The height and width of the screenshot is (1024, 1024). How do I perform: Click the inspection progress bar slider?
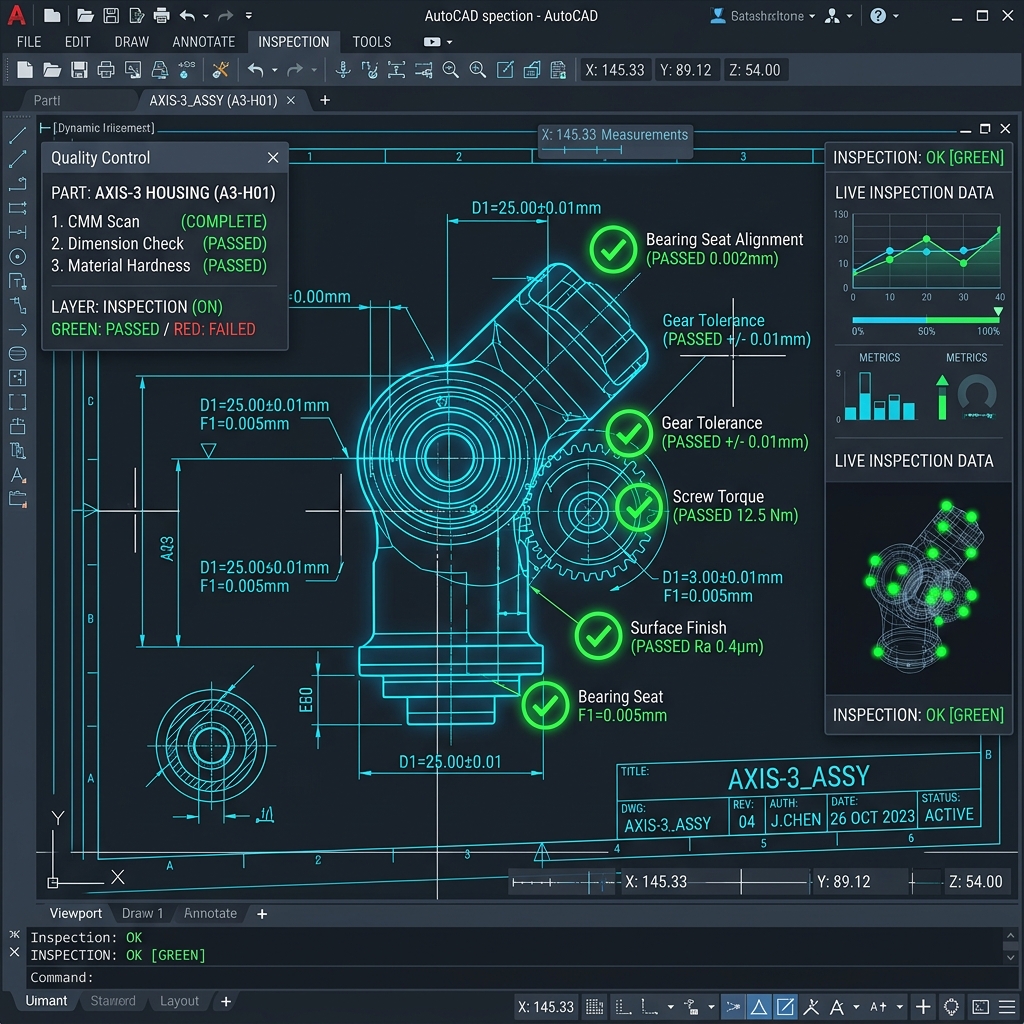925,319
